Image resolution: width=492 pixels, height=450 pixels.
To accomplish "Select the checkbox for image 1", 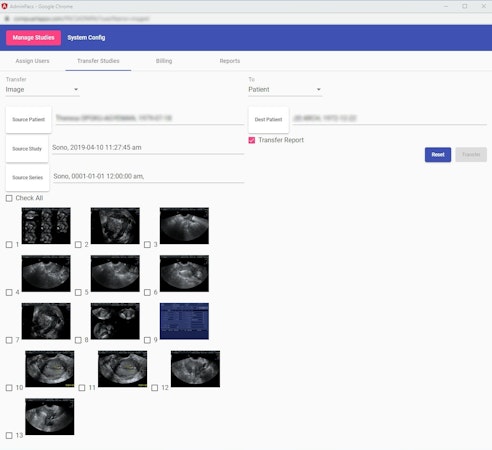I will [9, 245].
